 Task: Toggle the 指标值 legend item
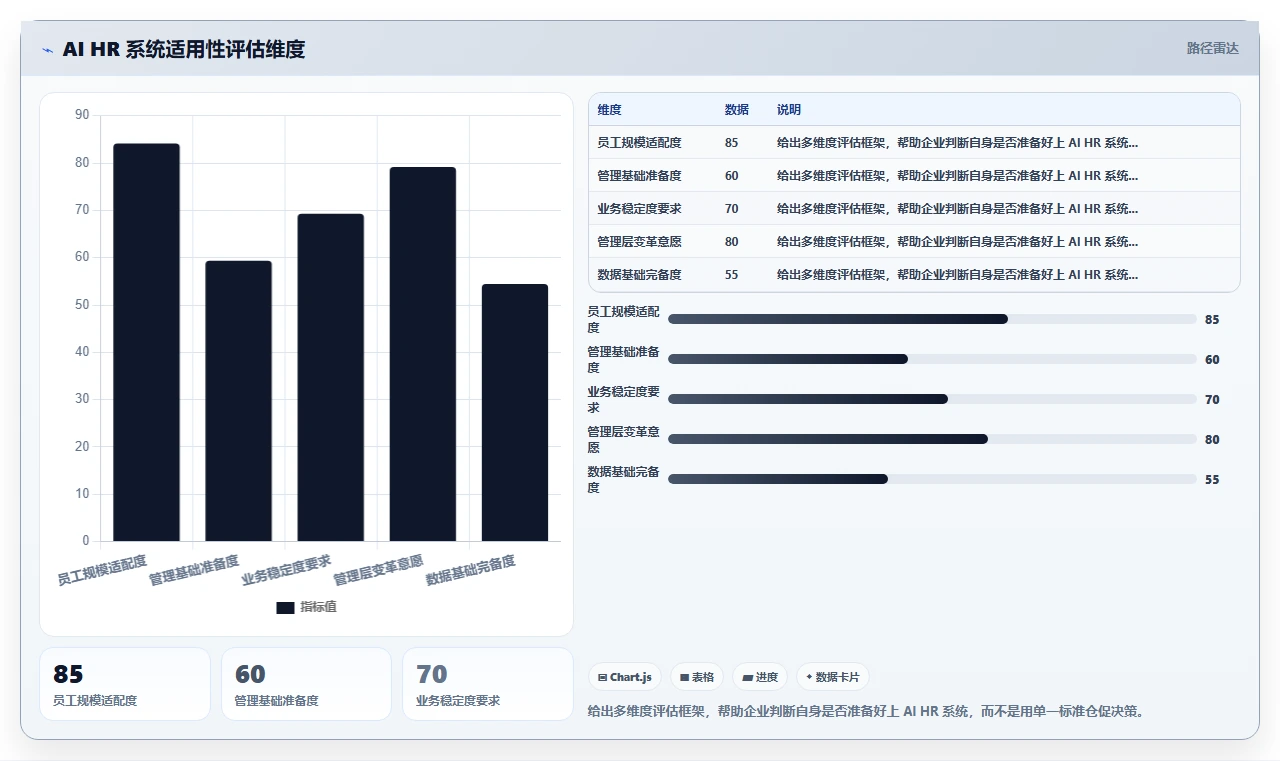point(306,607)
